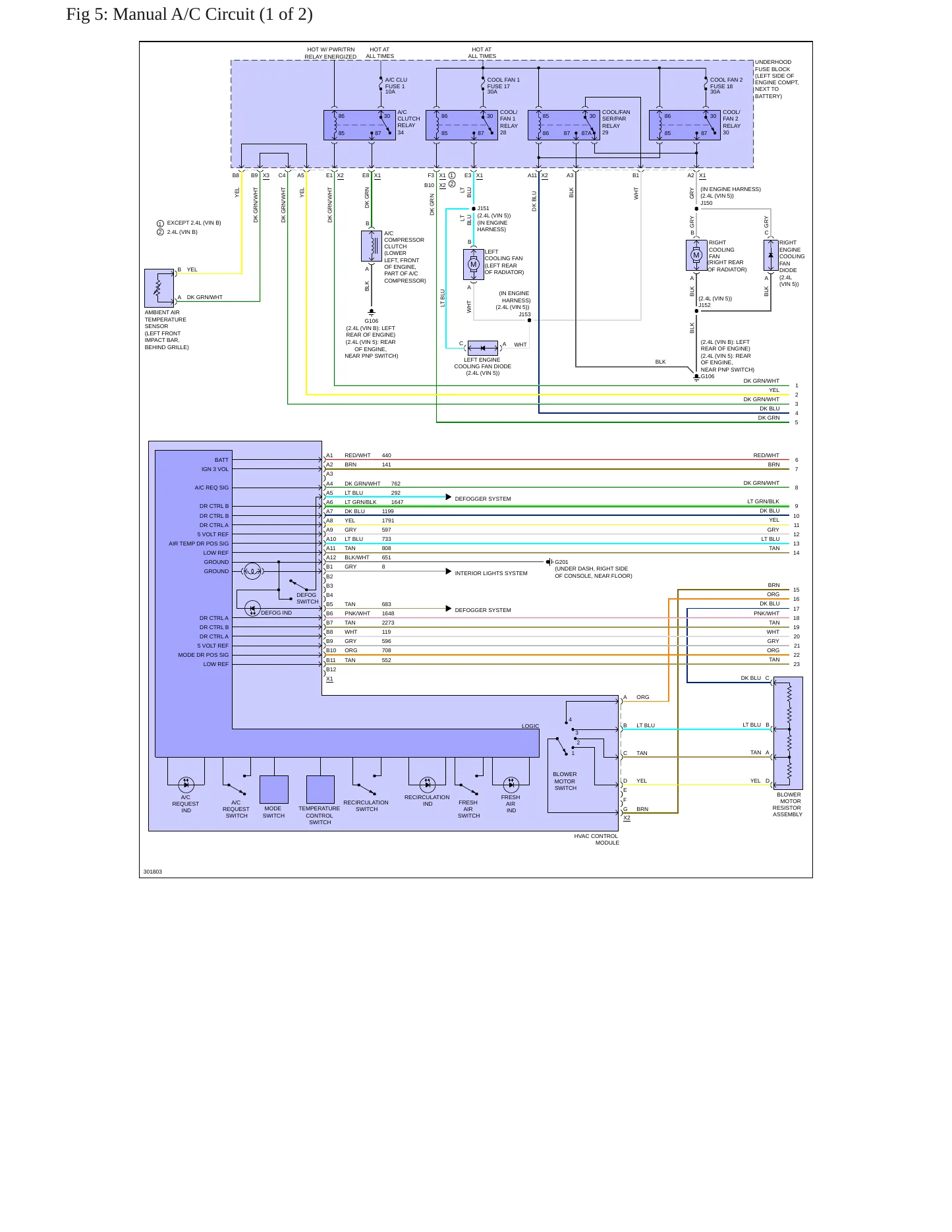Screen dimensions: 952x1232
Task: Click the DK GRN/WHT 762 wire label at A4
Action: tap(373, 484)
